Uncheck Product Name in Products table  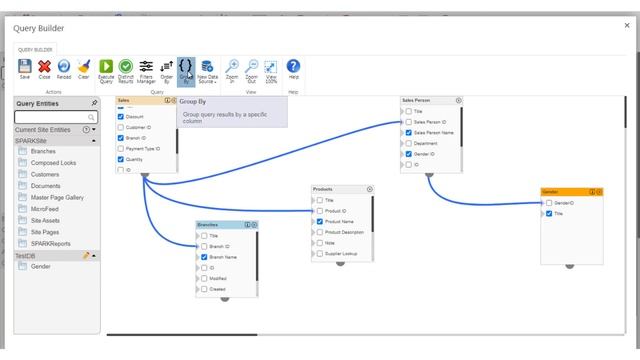coord(320,221)
